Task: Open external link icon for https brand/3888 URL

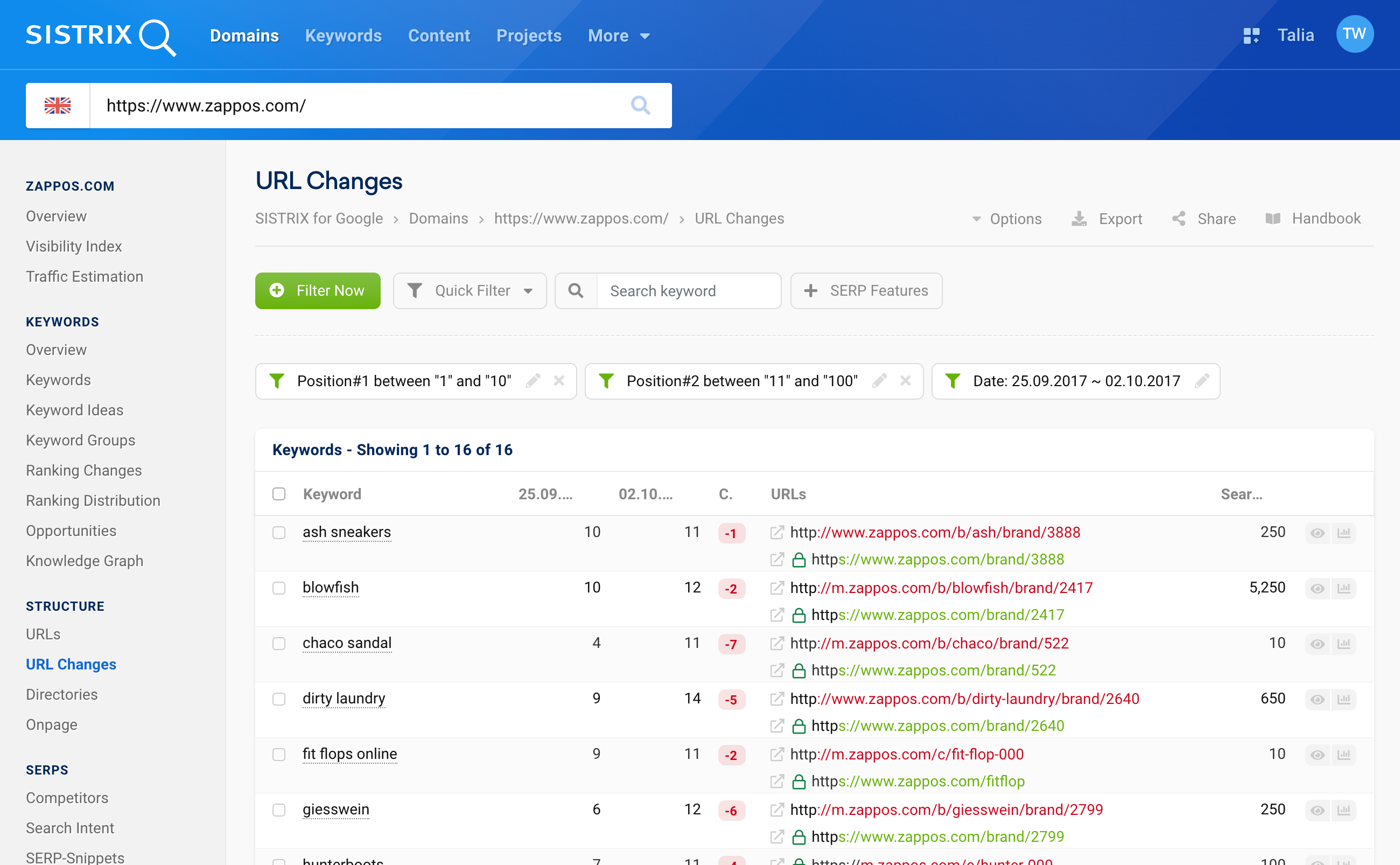Action: (776, 560)
